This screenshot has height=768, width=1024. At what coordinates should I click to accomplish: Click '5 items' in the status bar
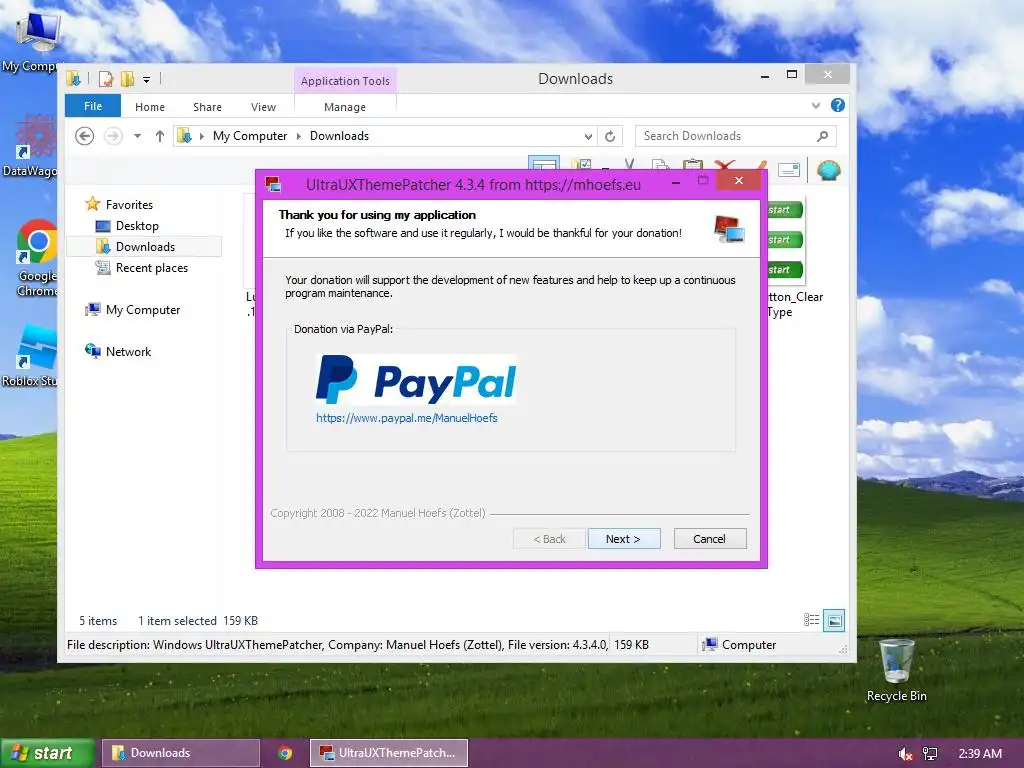(98, 620)
